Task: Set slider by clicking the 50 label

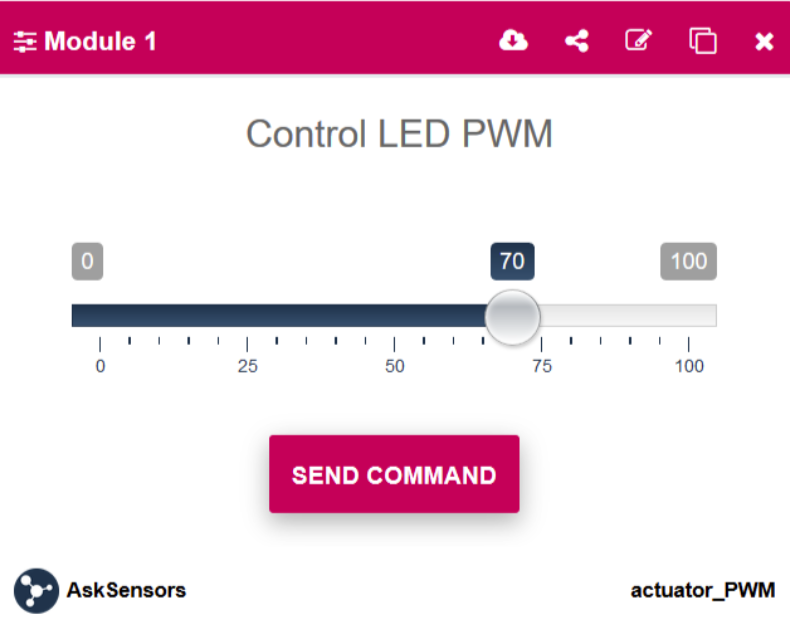Action: pos(395,366)
